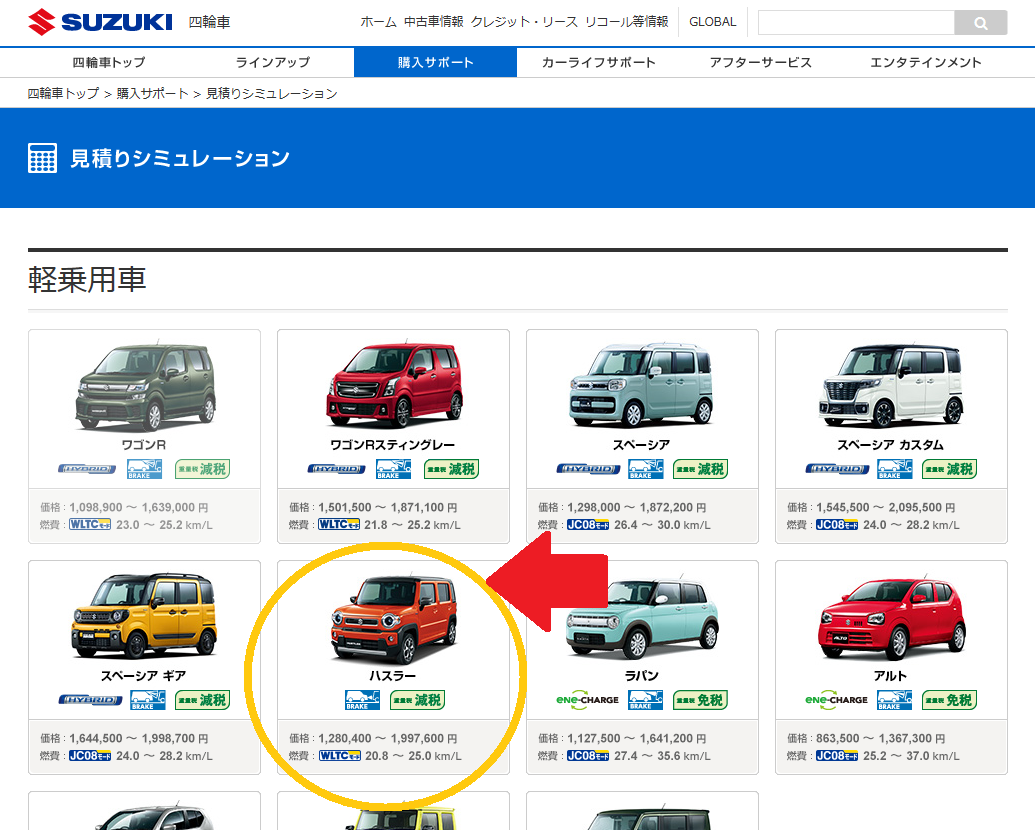Open the リコール等情報 header link
Screen dimensions: 1035x830
[x=626, y=22]
